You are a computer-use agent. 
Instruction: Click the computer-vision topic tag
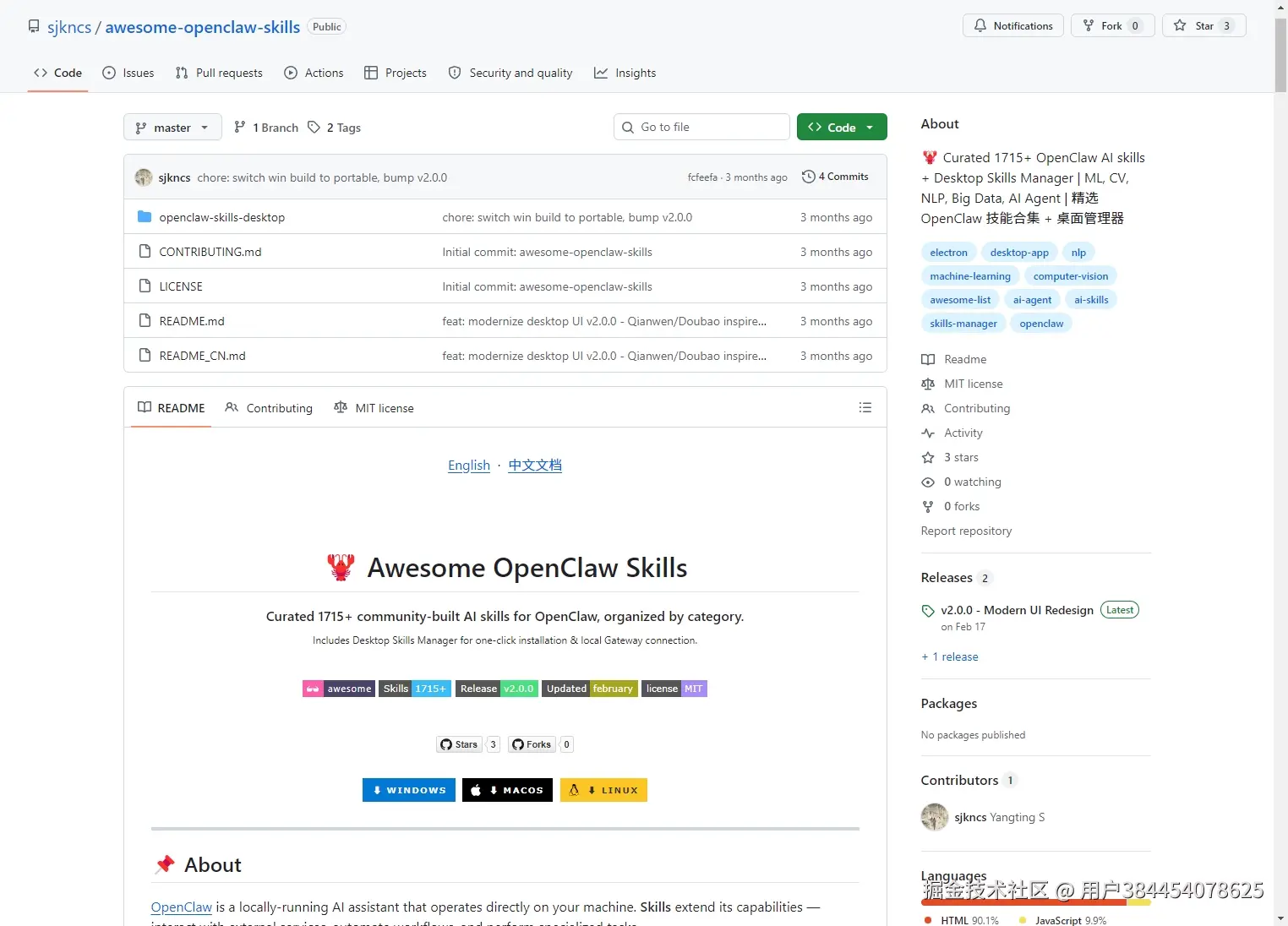pyautogui.click(x=1071, y=276)
